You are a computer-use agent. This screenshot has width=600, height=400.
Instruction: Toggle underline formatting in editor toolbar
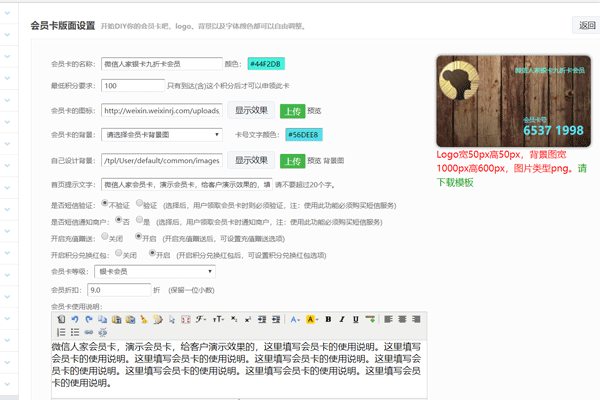tap(356, 319)
